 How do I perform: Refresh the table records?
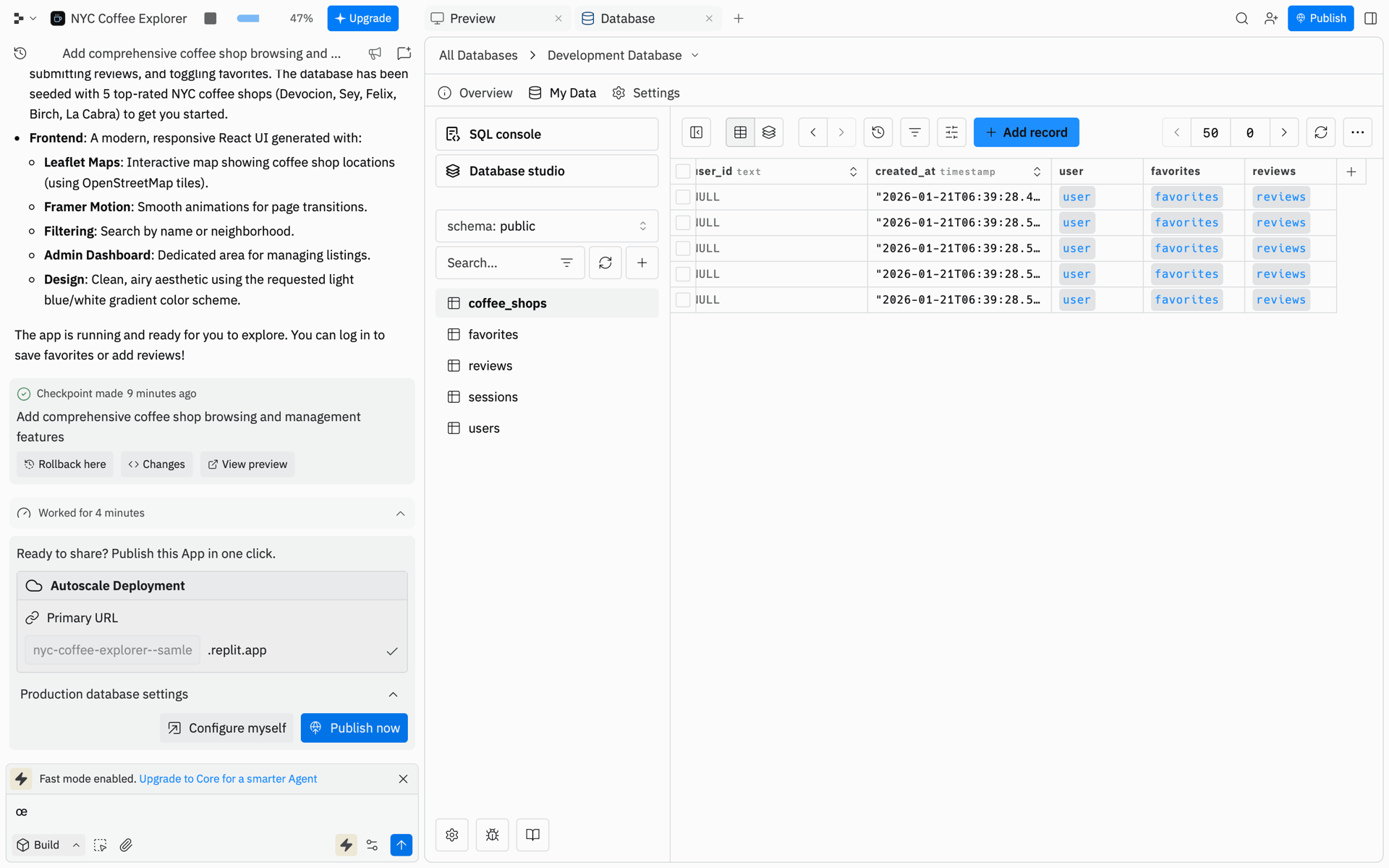point(1320,132)
